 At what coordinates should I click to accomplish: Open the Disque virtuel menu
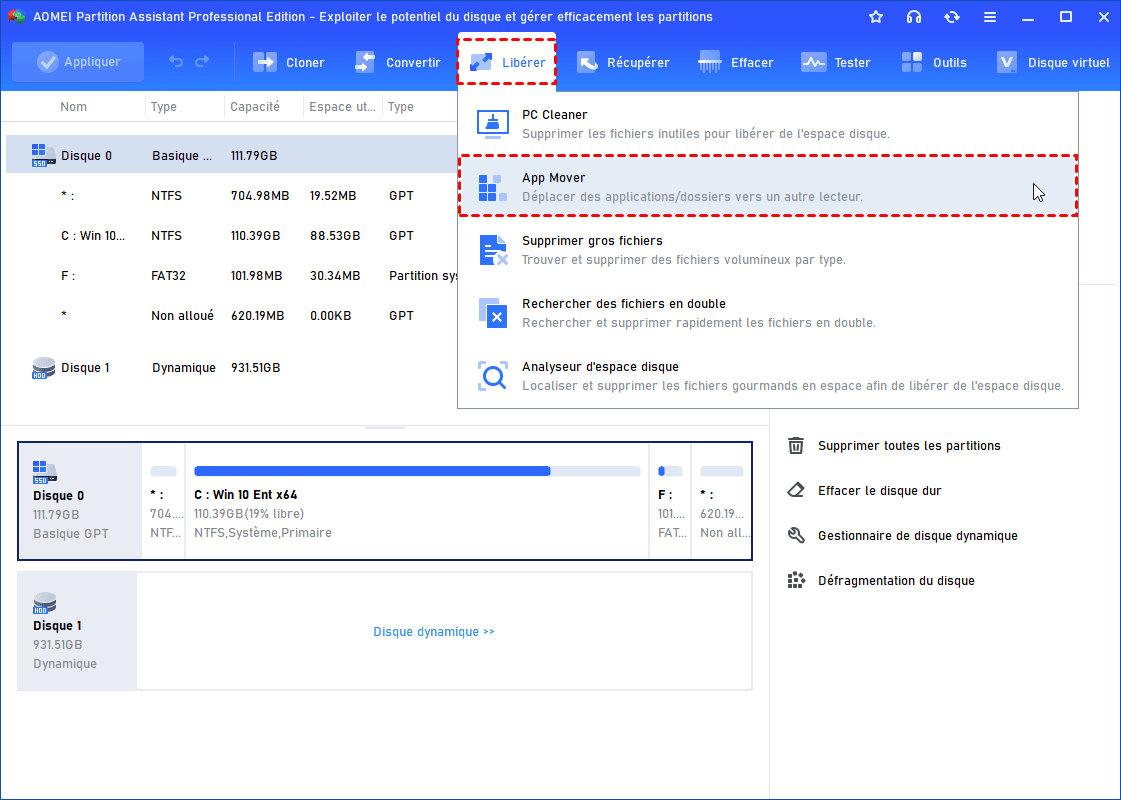click(1054, 62)
